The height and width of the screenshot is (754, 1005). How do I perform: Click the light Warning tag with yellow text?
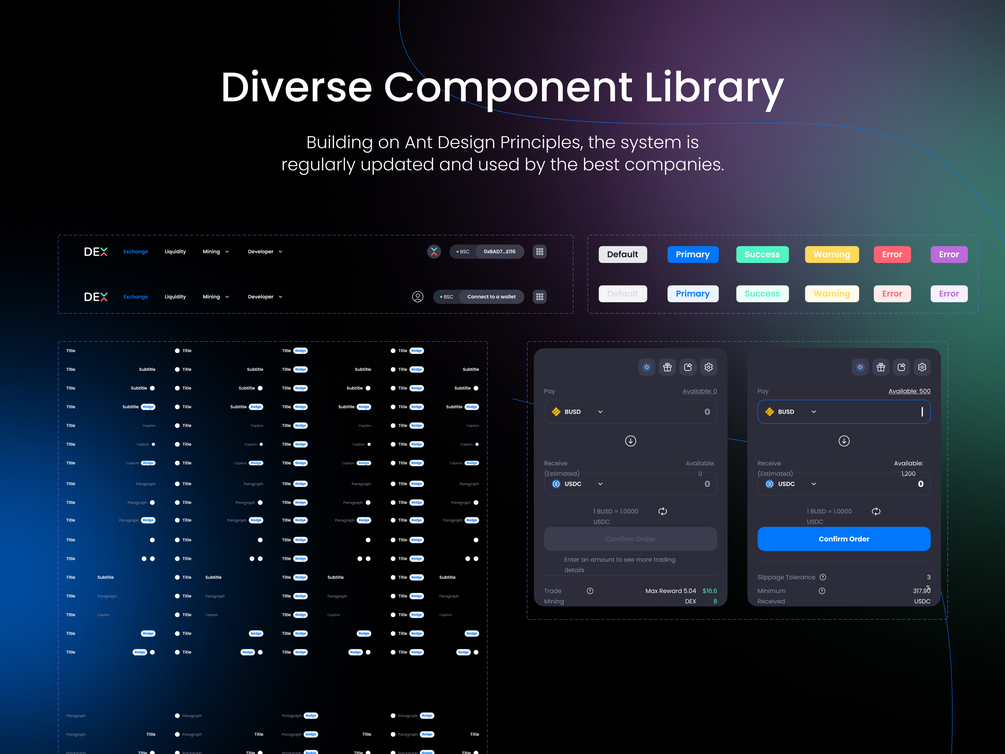click(x=832, y=294)
